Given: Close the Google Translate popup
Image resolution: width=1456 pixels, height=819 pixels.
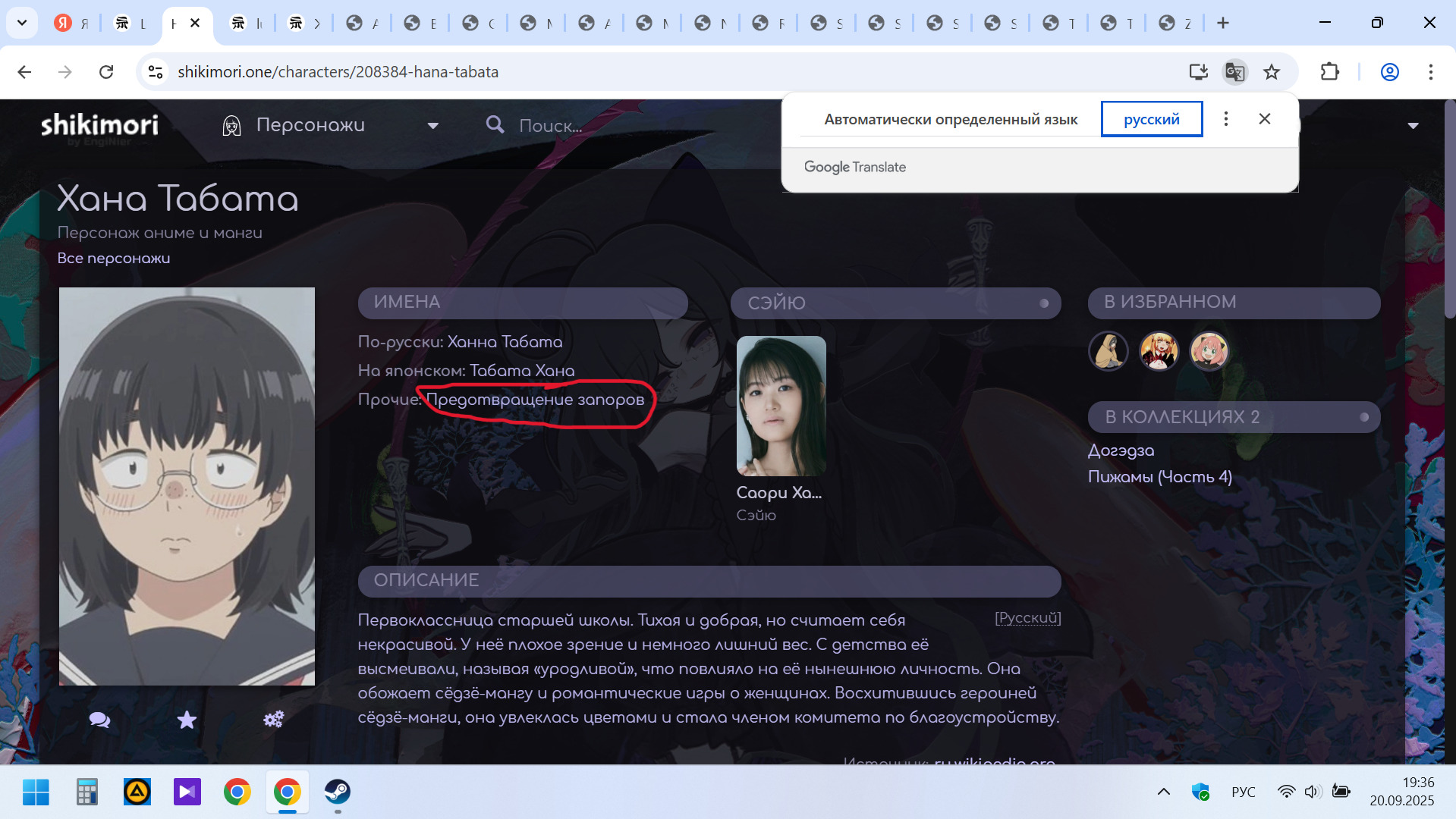Looking at the screenshot, I should point(1264,119).
